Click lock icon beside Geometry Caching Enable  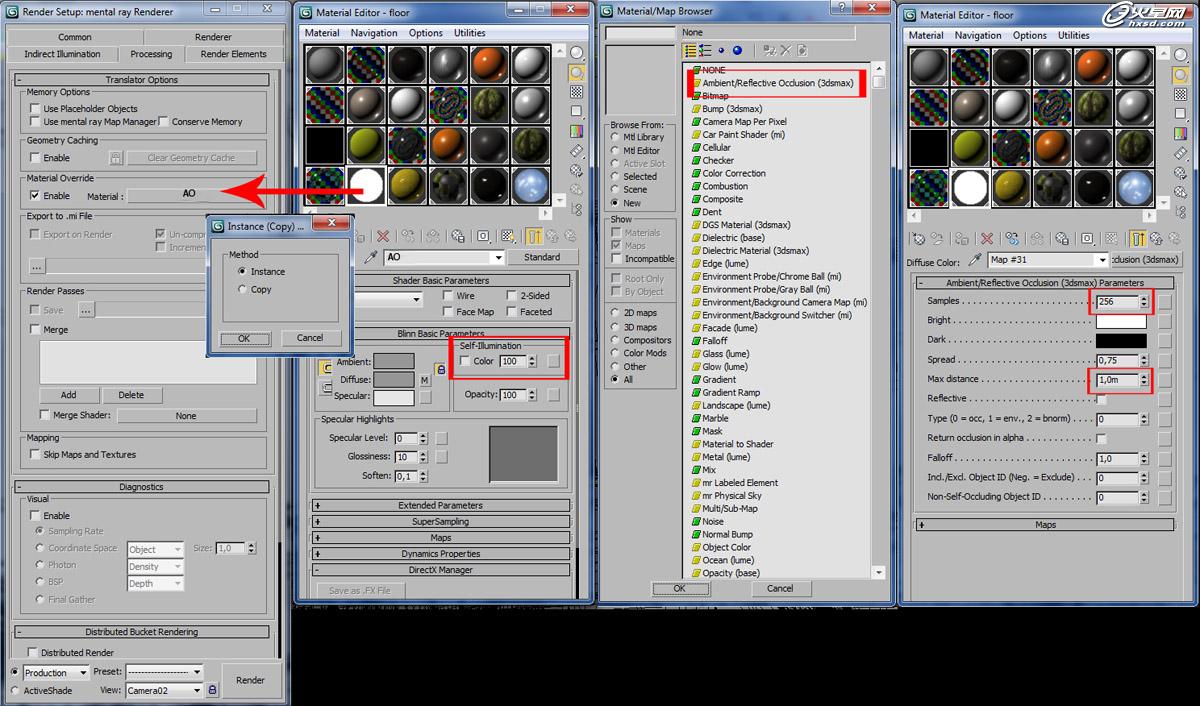click(x=116, y=158)
